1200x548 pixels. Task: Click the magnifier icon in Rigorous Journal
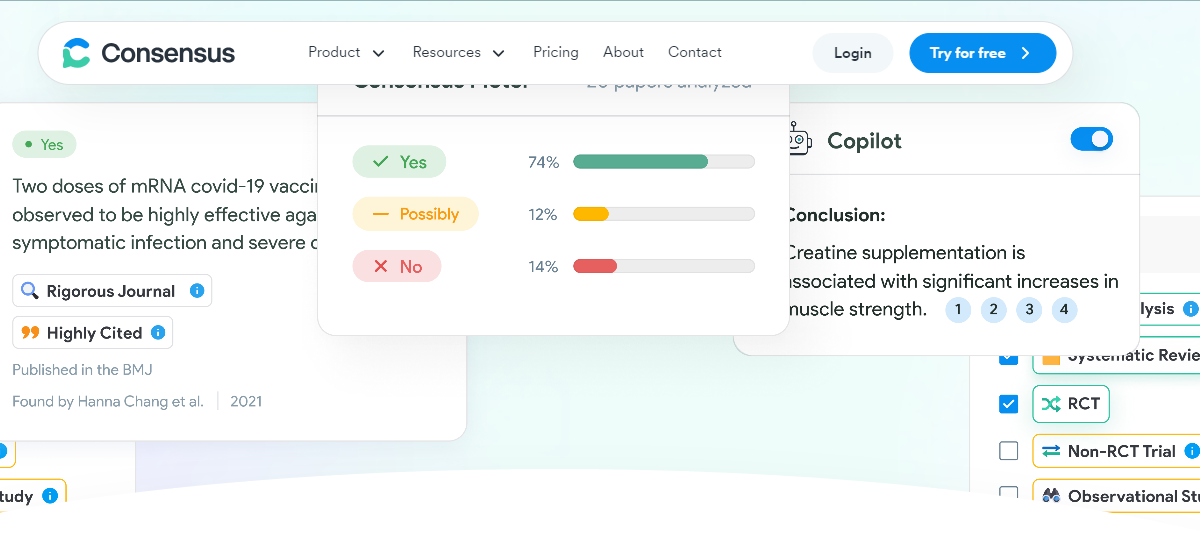[x=30, y=291]
